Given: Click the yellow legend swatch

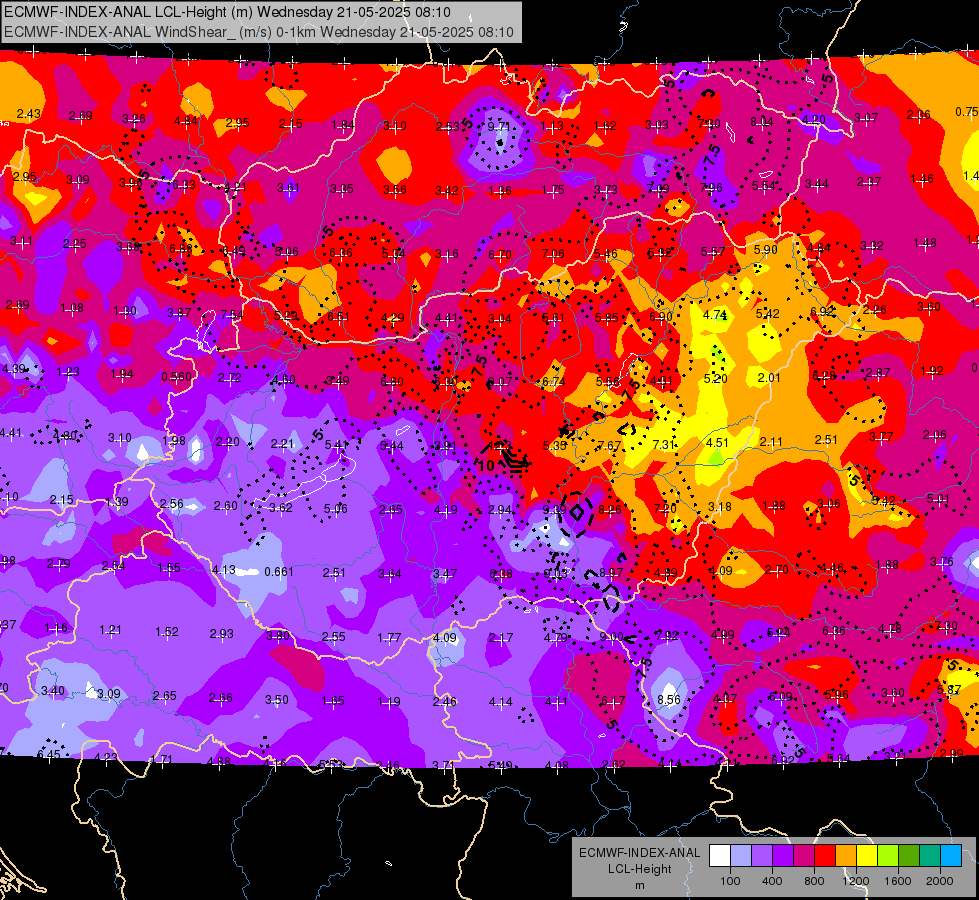Looking at the screenshot, I should [x=867, y=855].
